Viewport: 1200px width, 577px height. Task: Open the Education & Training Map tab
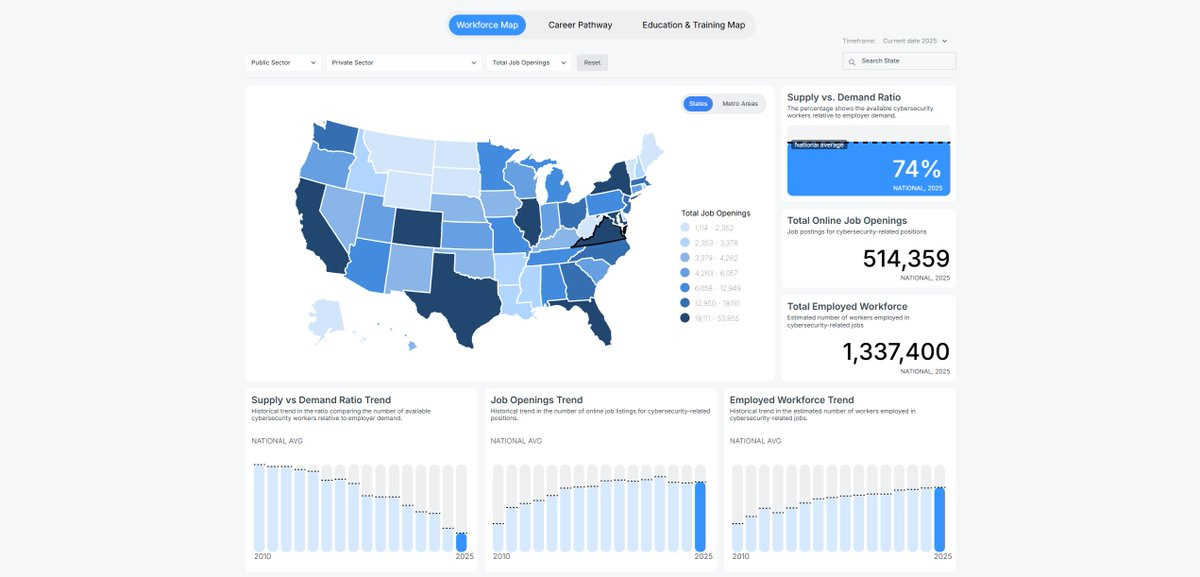[x=693, y=25]
